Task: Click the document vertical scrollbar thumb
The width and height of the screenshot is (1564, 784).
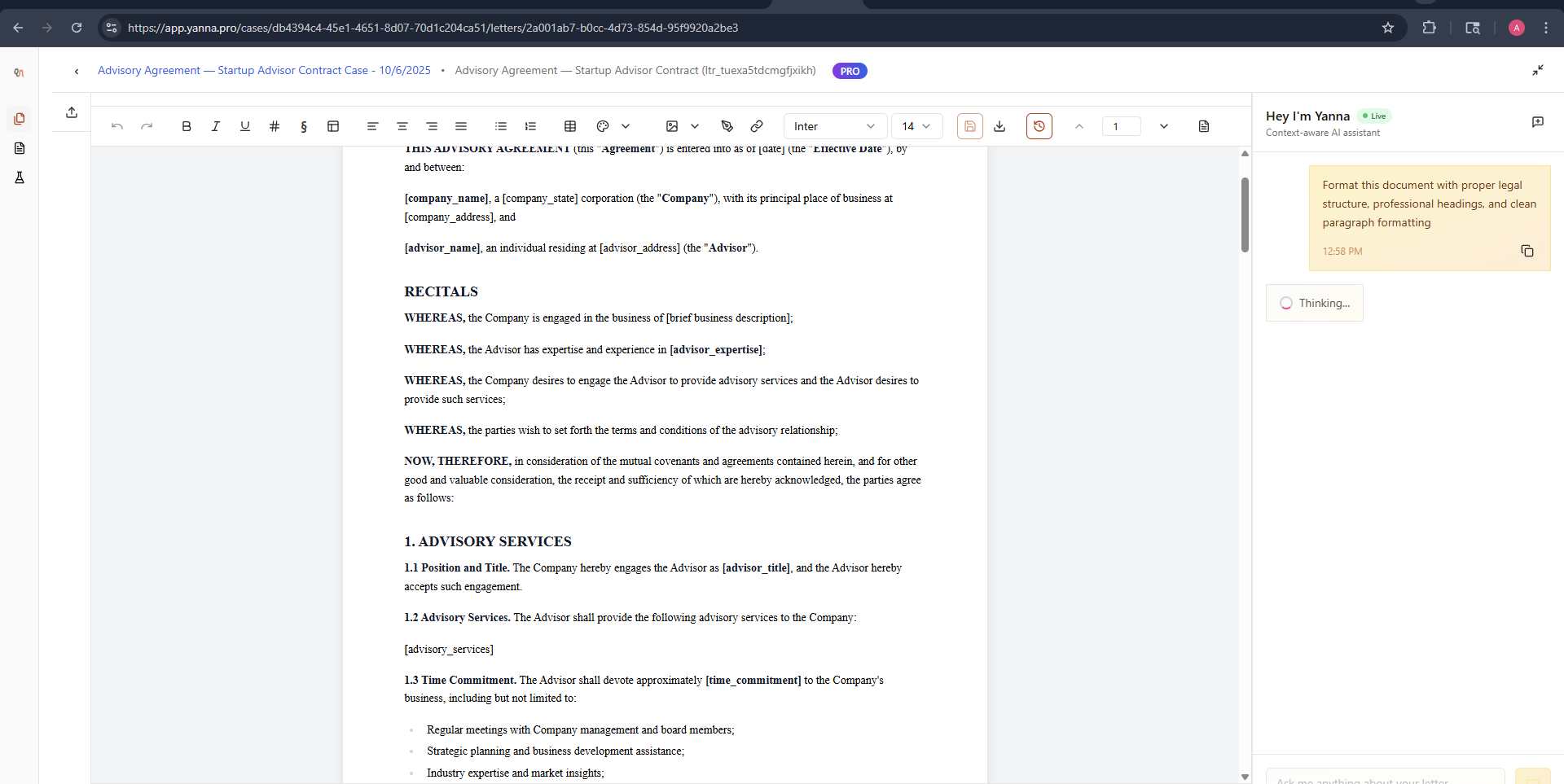Action: click(x=1245, y=215)
